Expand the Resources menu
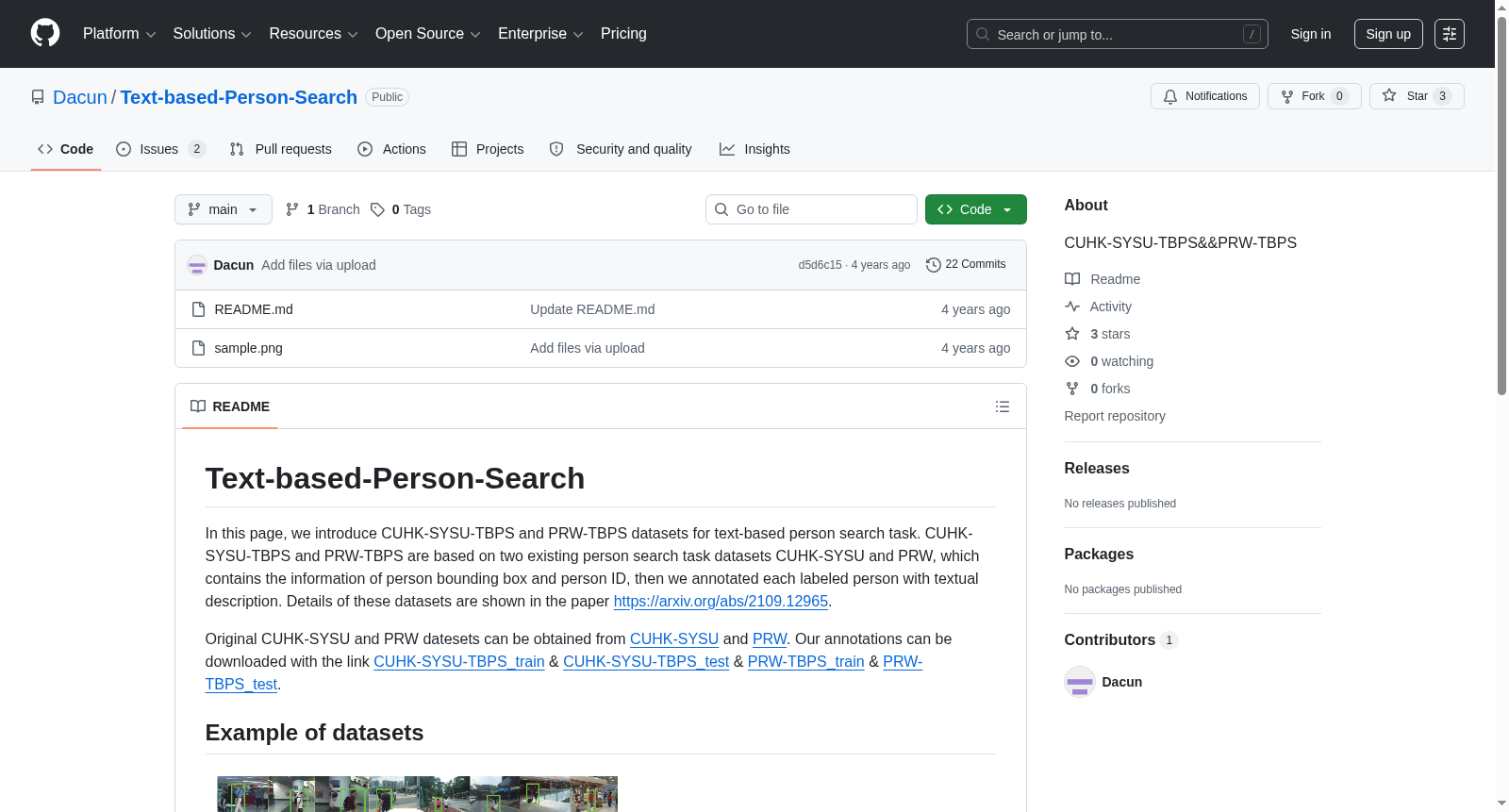Image resolution: width=1509 pixels, height=812 pixels. [313, 34]
